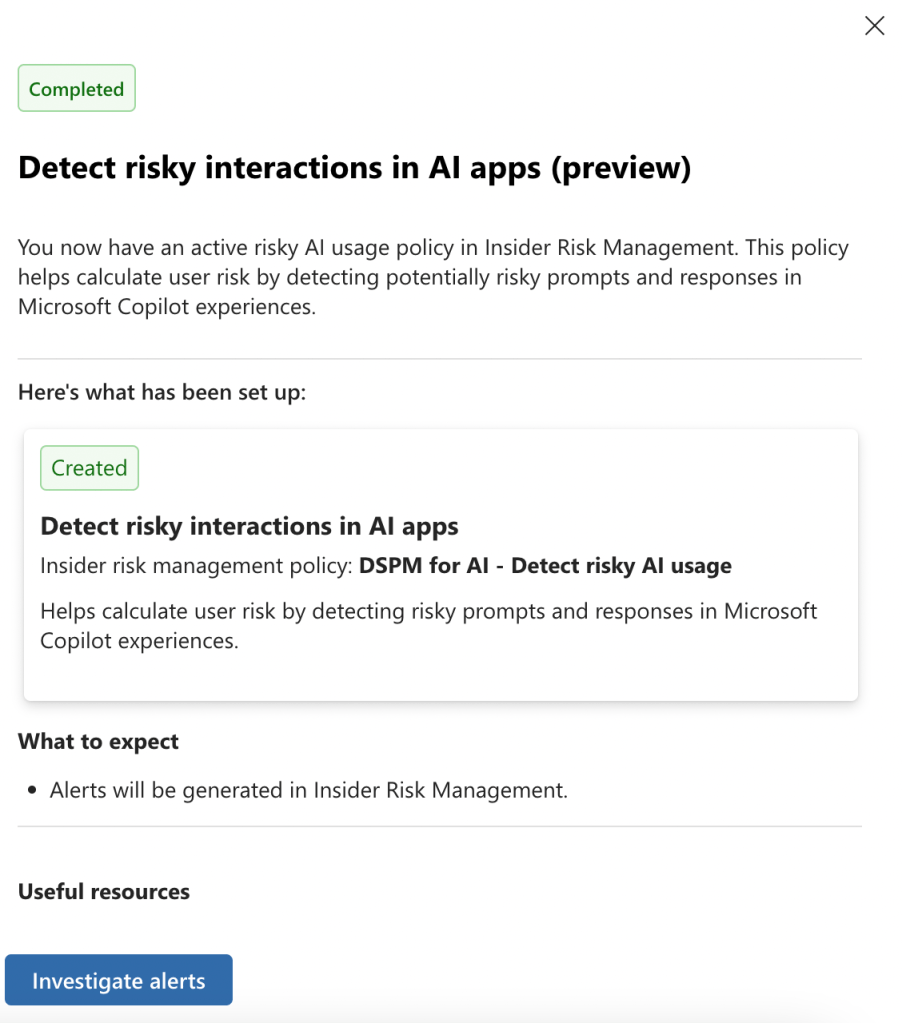Click the card title Detect risky interactions
Screen dimensions: 902x1023
(249, 526)
